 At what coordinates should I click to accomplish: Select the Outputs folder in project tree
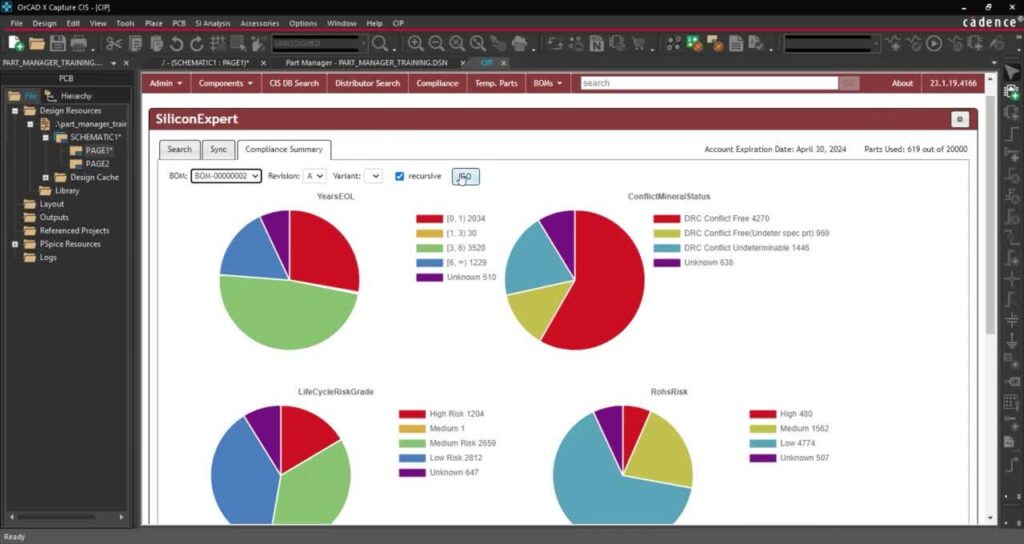54,217
